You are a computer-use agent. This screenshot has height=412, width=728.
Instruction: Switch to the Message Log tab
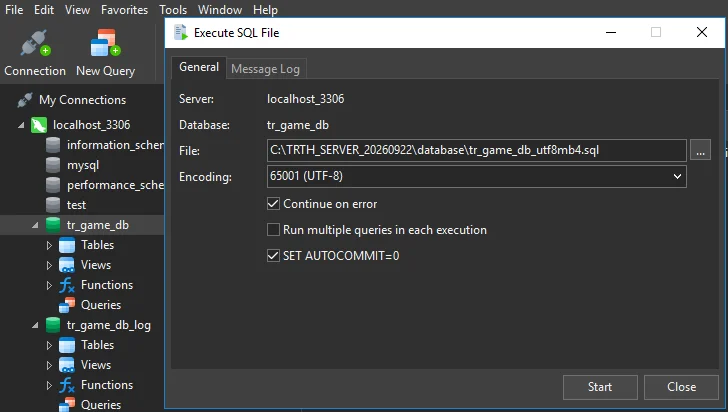tap(266, 69)
